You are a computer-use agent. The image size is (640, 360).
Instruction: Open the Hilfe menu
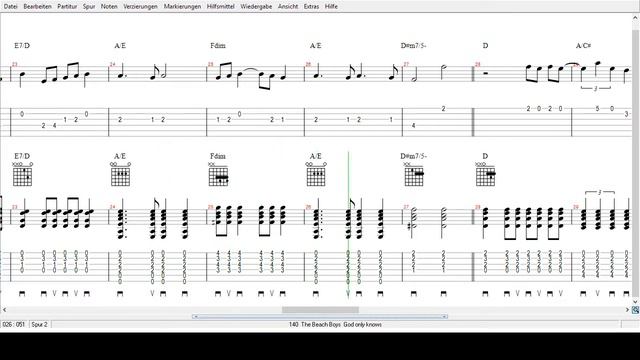pos(331,7)
